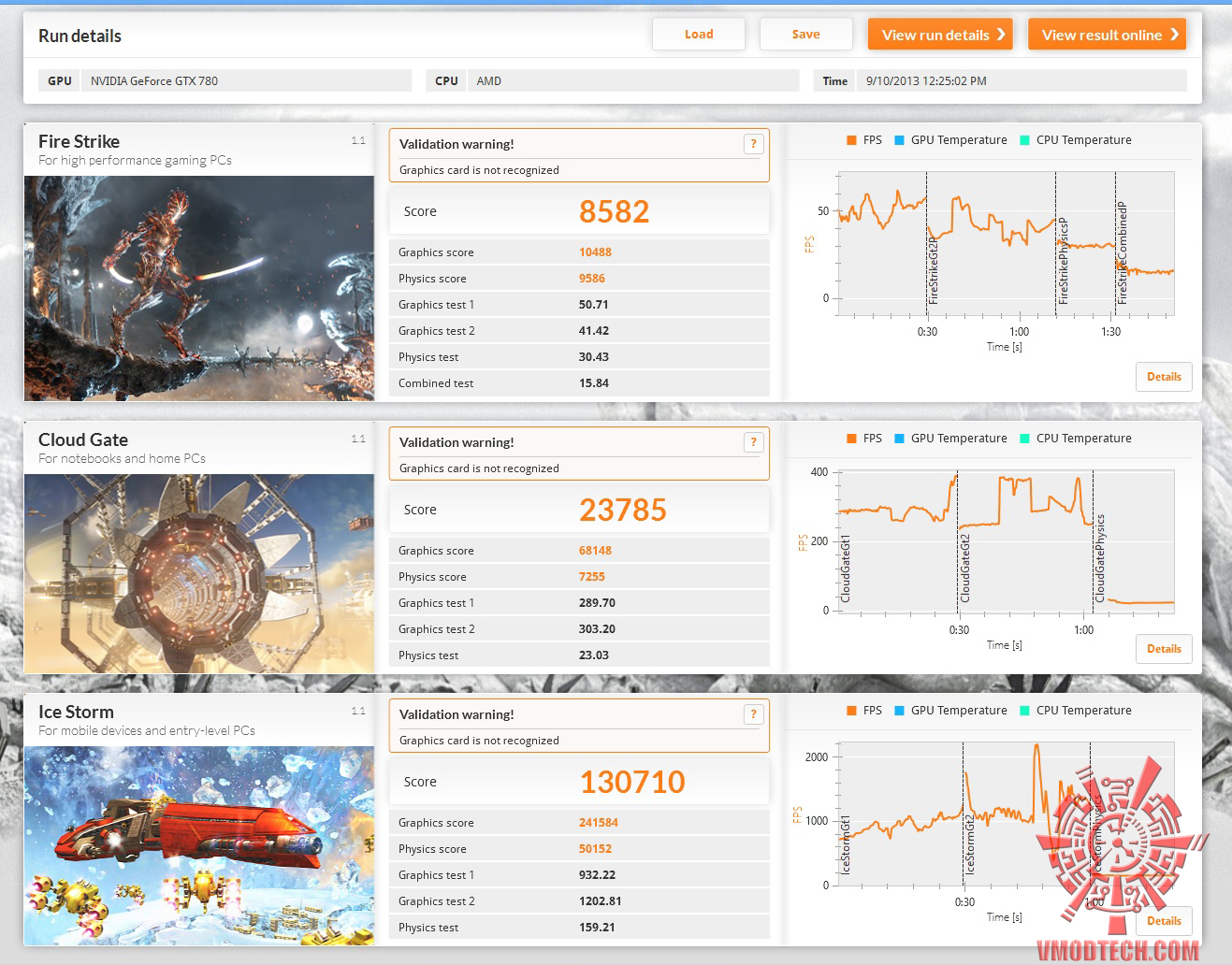Viewport: 1232px width, 965px height.
Task: Click Cloud Gate Graphics test 1 value 289.70
Action: click(597, 603)
